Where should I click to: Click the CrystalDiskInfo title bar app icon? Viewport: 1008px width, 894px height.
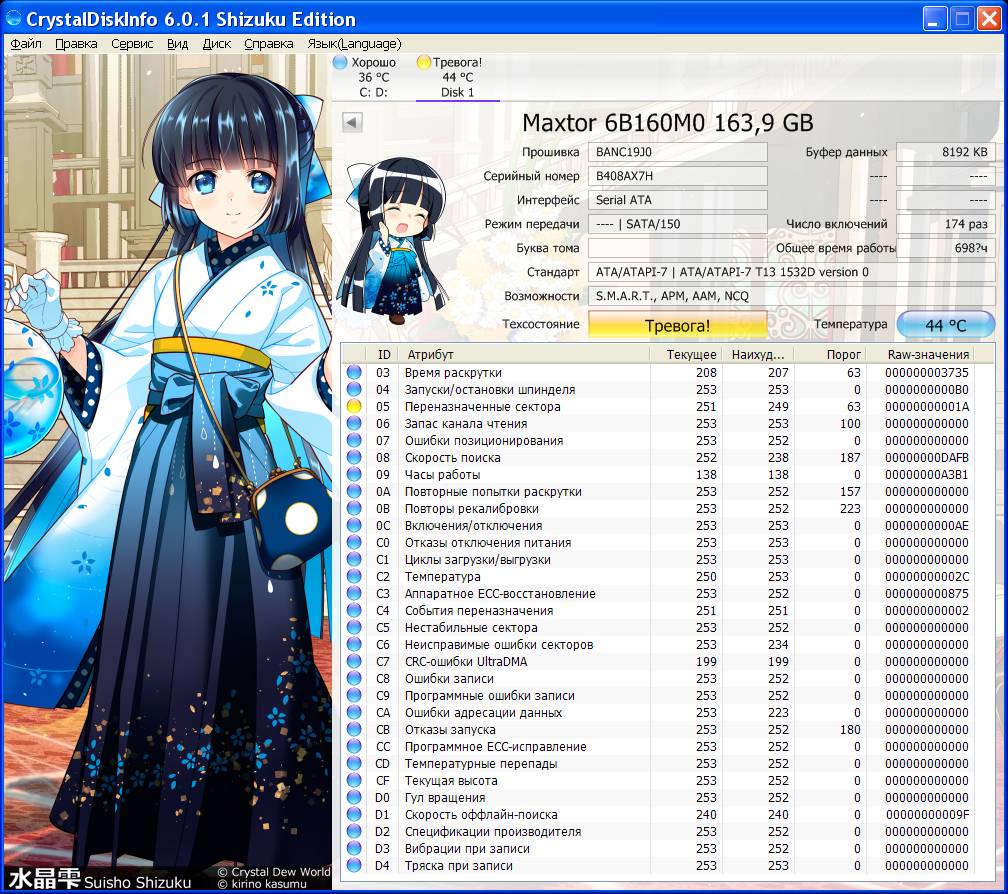[x=13, y=19]
